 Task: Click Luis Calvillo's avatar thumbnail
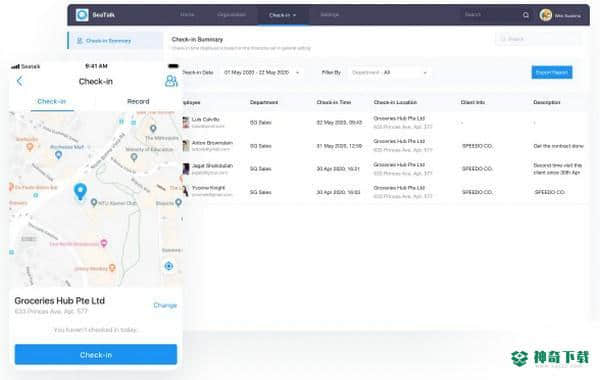[x=186, y=122]
